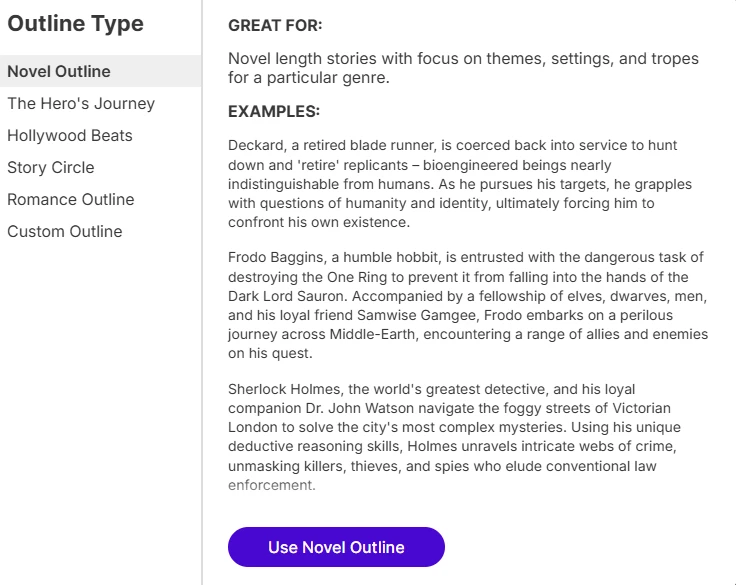The image size is (736, 585).
Task: Click the Deckard blade runner example paragraph
Action: click(465, 184)
